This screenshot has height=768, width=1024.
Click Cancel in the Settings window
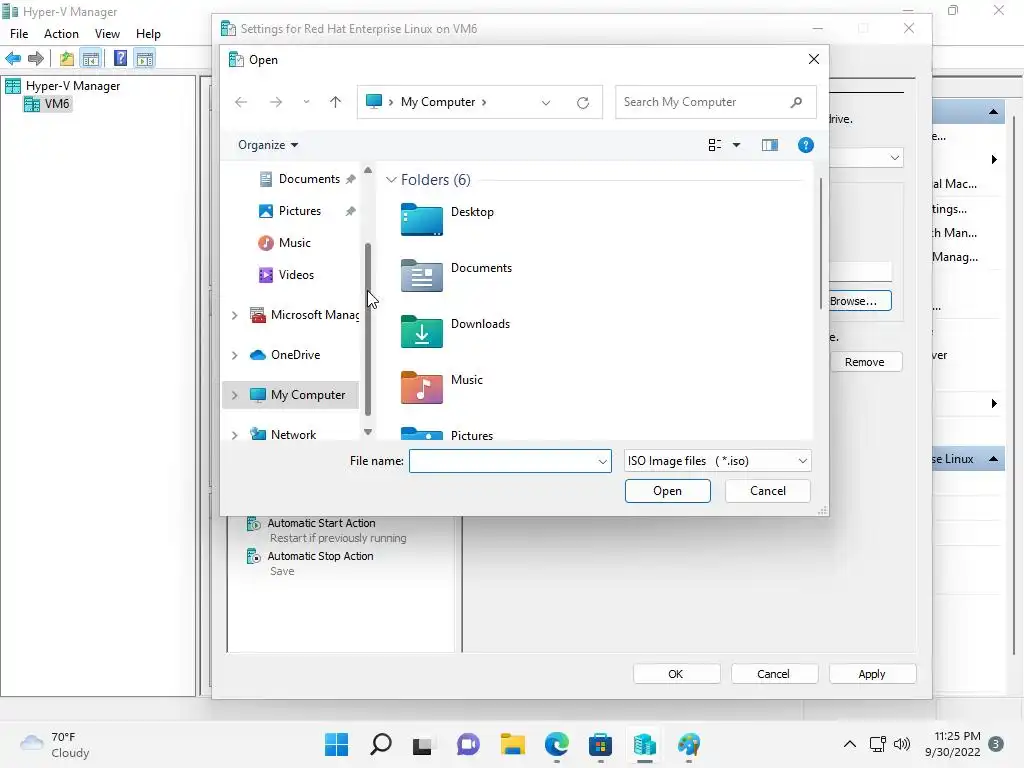click(773, 674)
